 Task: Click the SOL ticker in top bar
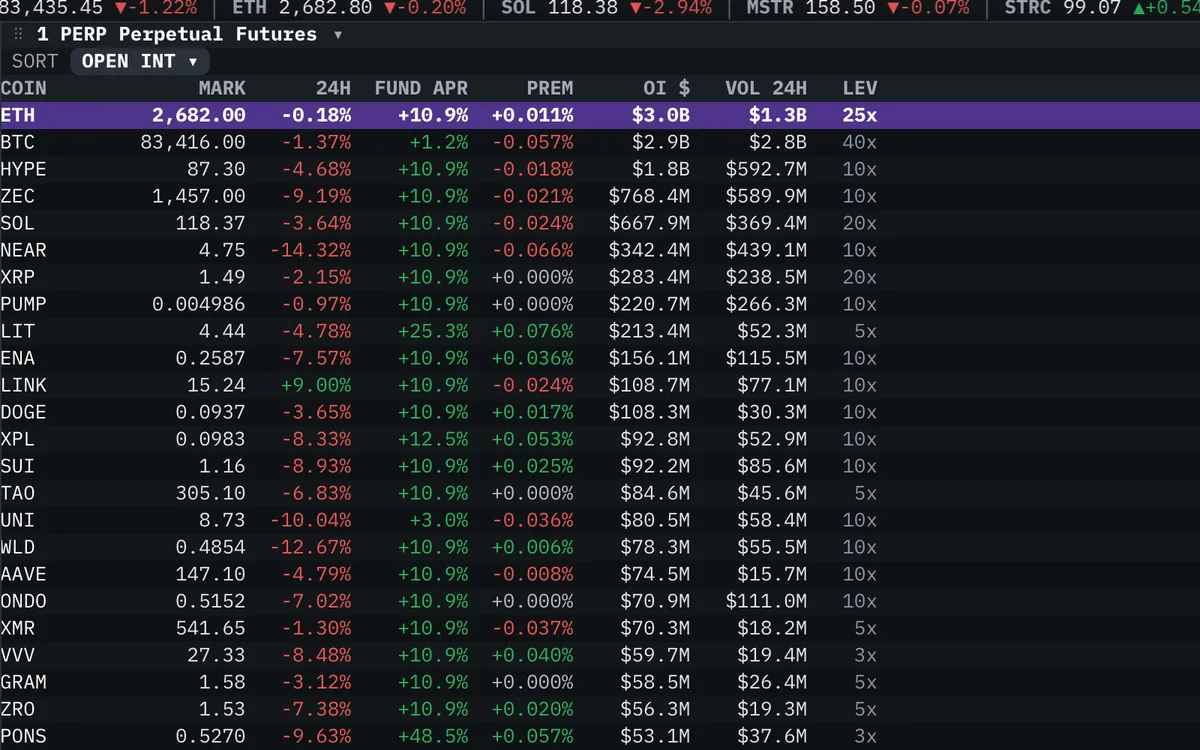(x=606, y=9)
